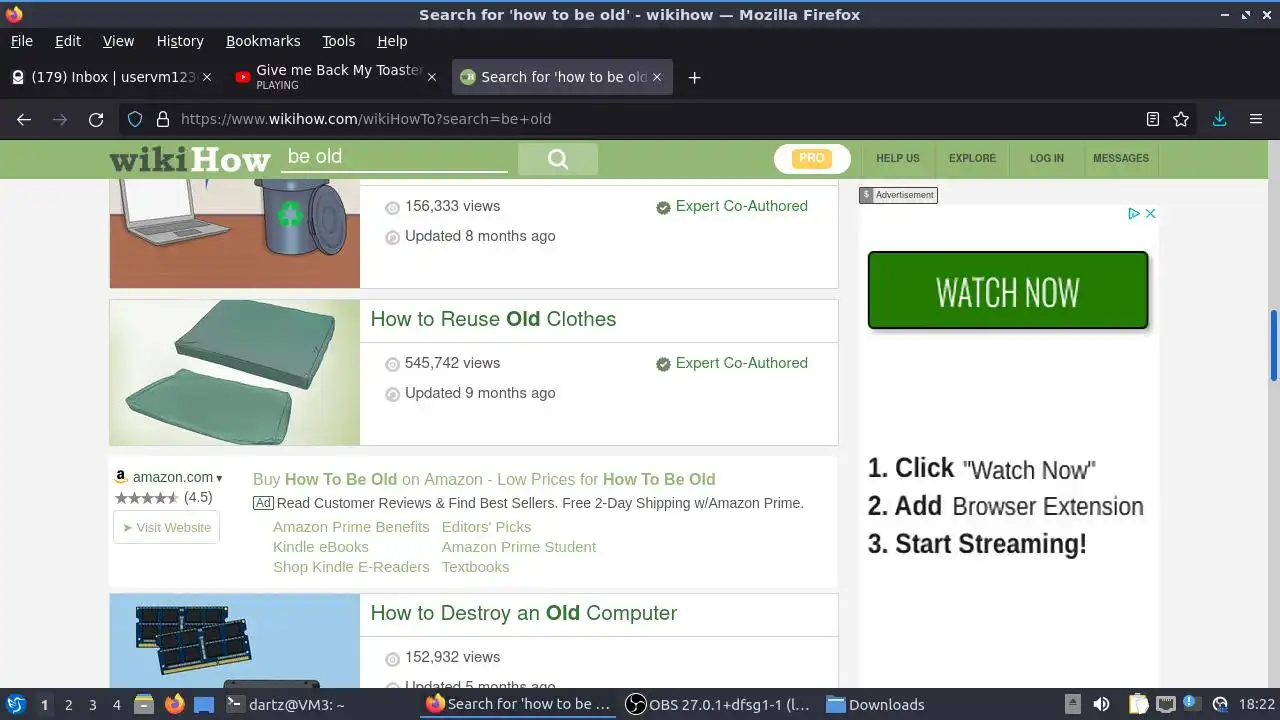Switch to the Inbox uservm123 tab
This screenshot has width=1280, height=720.
click(112, 77)
